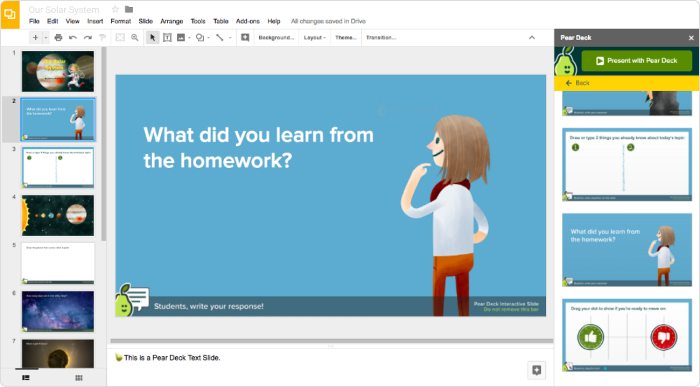Screen dimensions: 700x387
Task: Switch to grid view icon
Action: click(79, 378)
